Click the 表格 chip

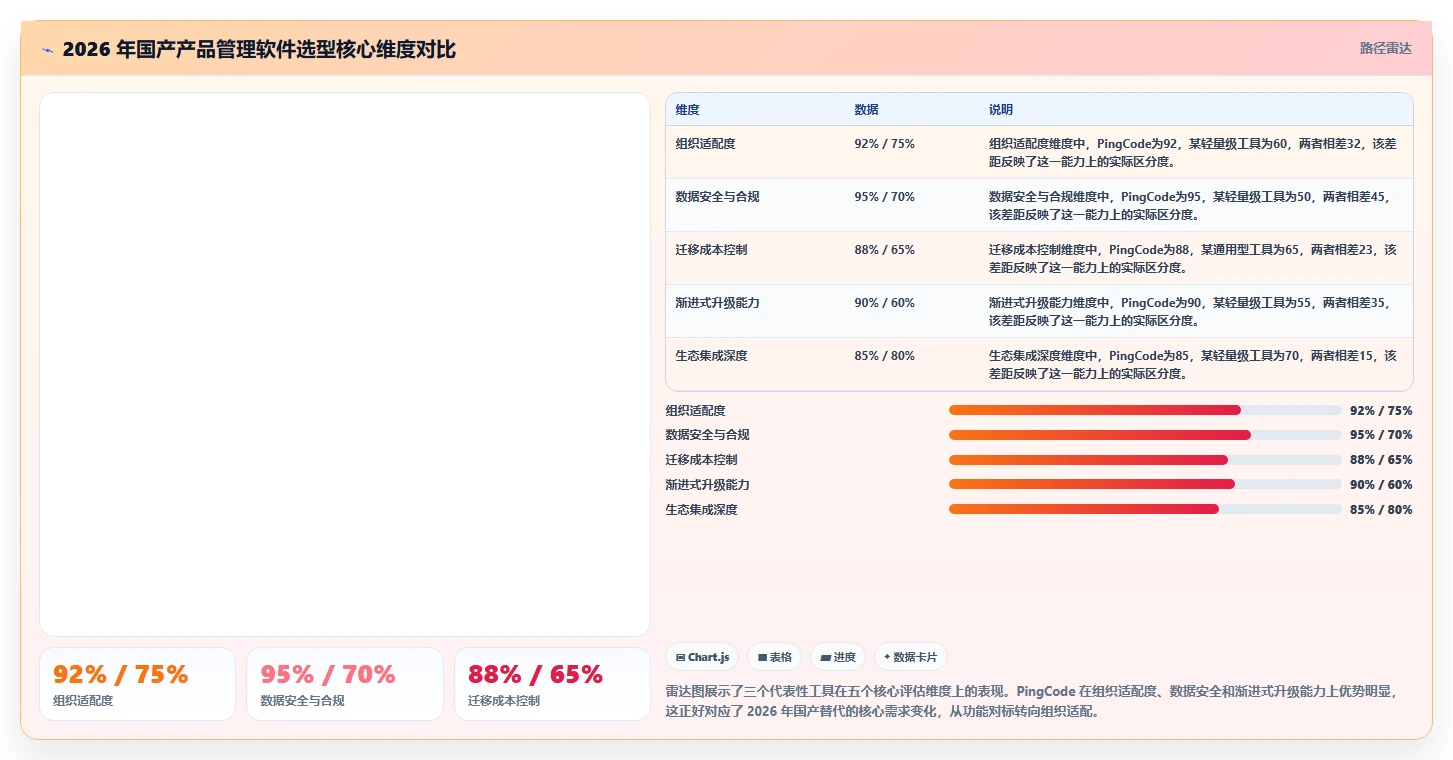pos(774,657)
